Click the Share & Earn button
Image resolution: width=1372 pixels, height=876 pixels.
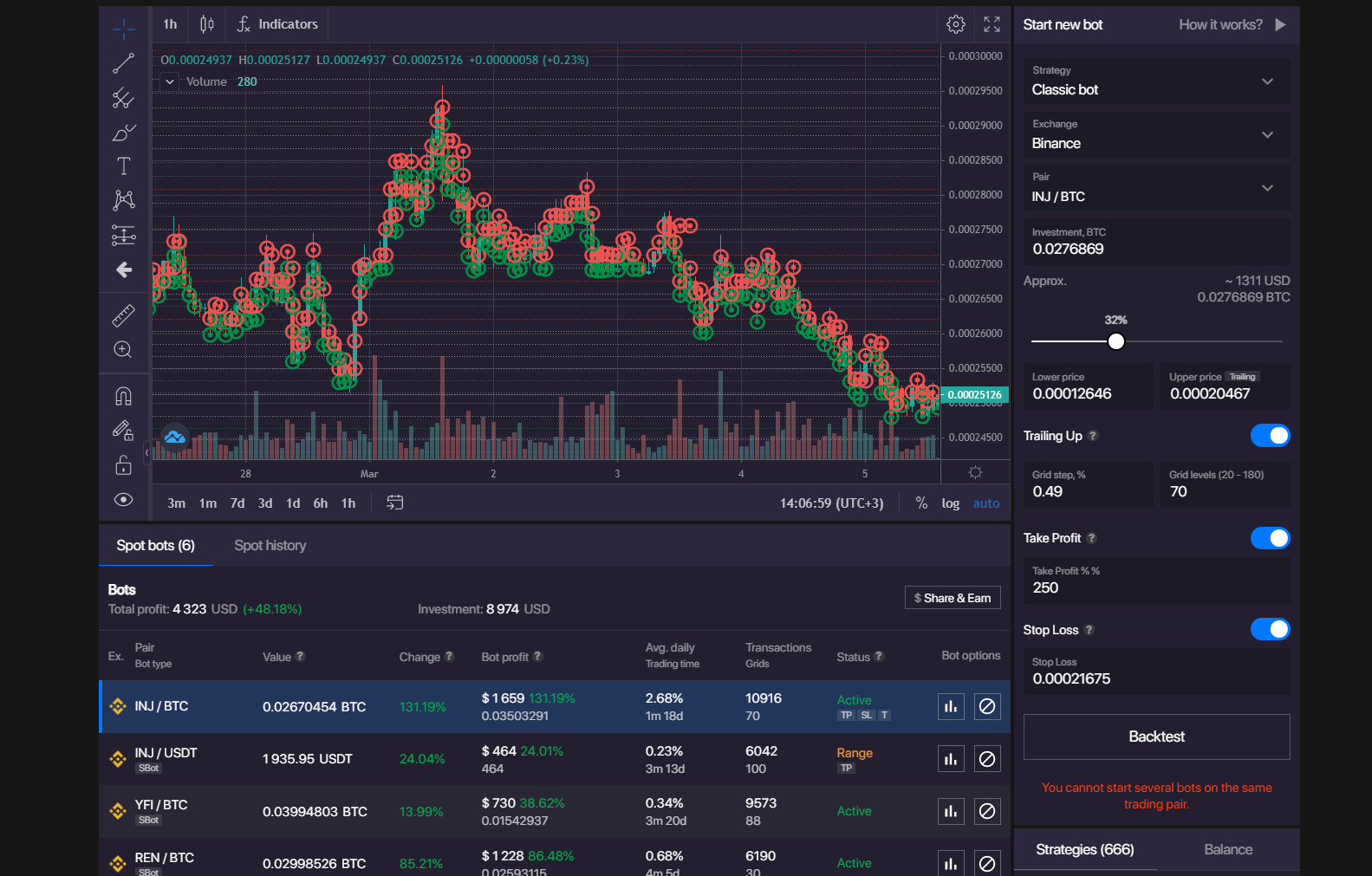coord(953,598)
